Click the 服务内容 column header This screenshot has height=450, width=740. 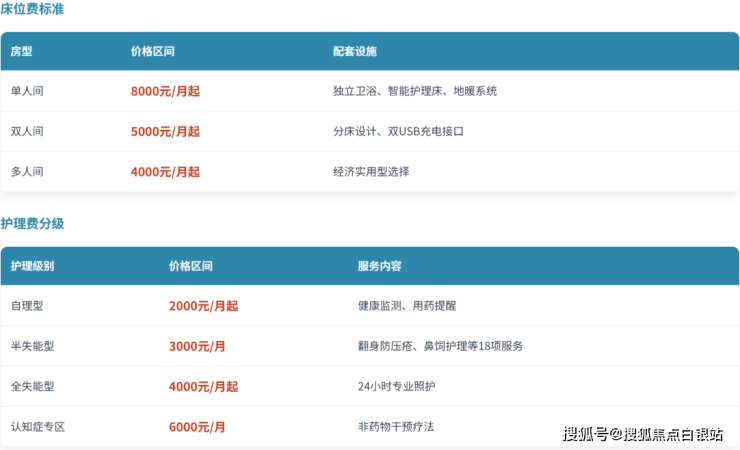coord(379,266)
